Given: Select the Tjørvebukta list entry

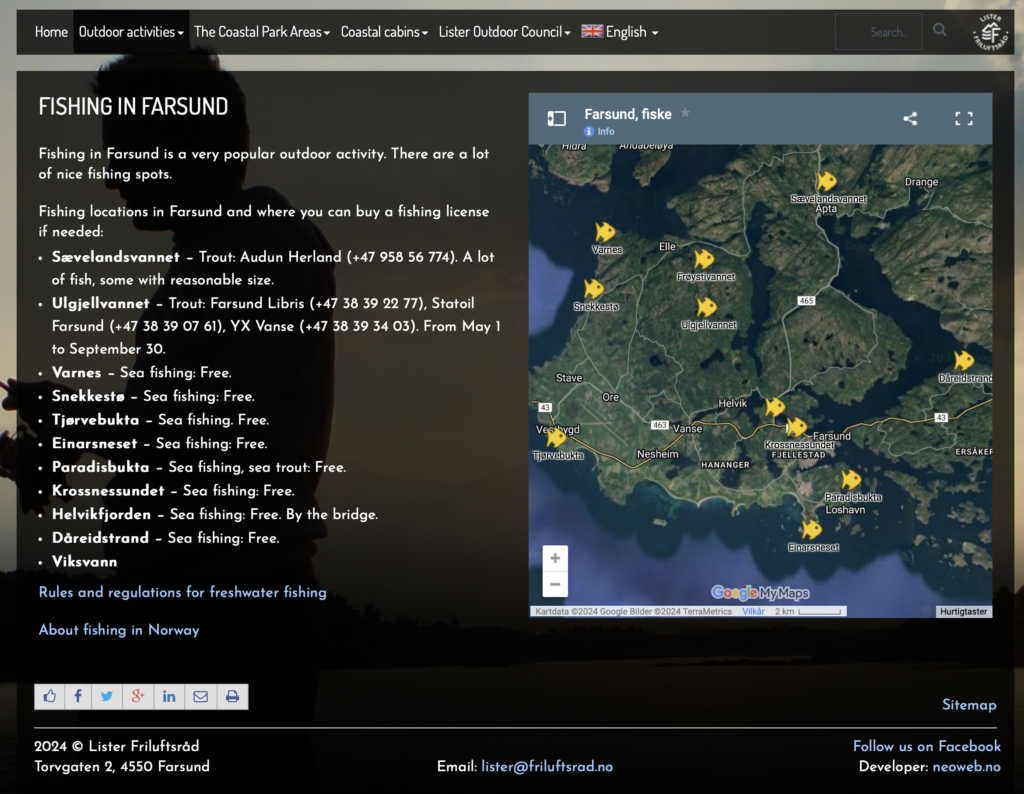Looking at the screenshot, I should coord(161,420).
